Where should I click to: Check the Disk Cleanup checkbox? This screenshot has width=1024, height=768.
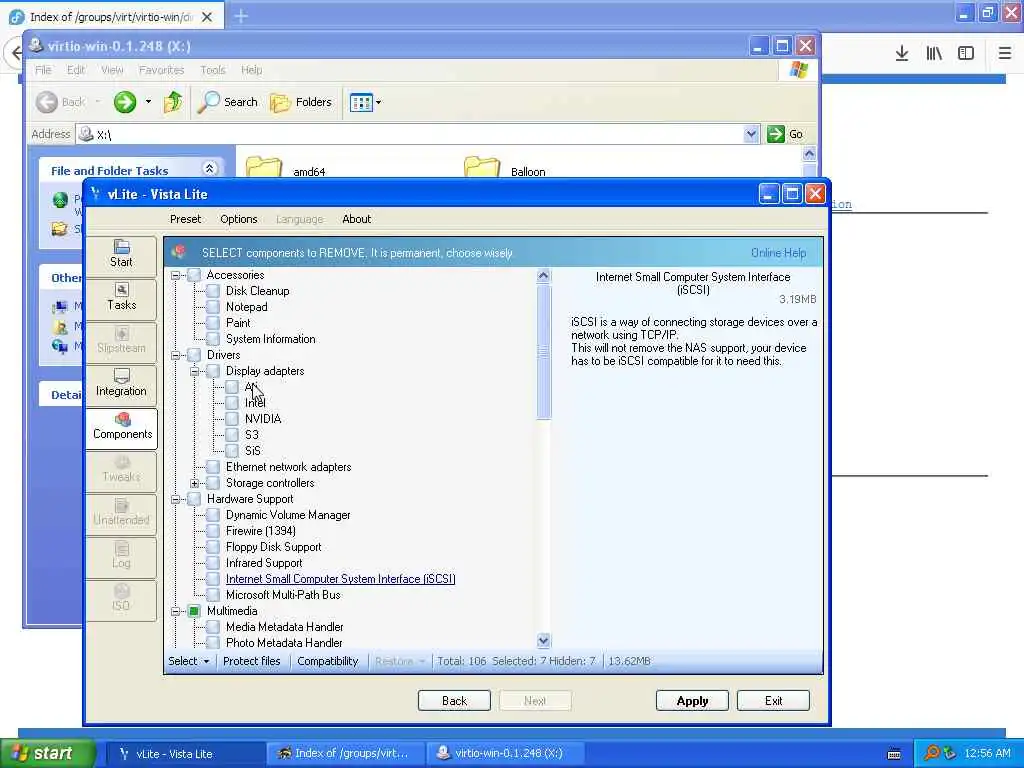tap(213, 291)
